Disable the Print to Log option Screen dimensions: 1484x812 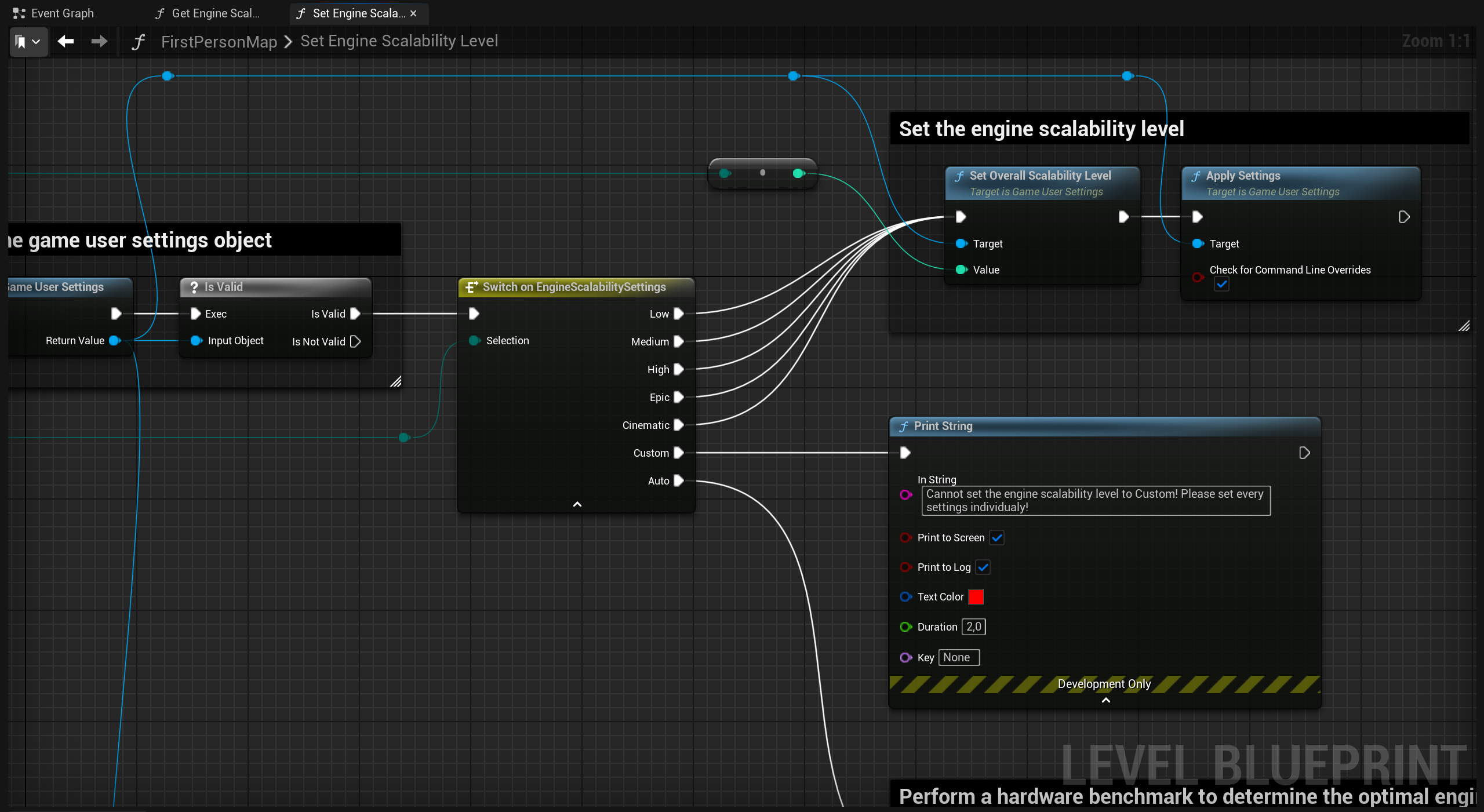coord(983,567)
